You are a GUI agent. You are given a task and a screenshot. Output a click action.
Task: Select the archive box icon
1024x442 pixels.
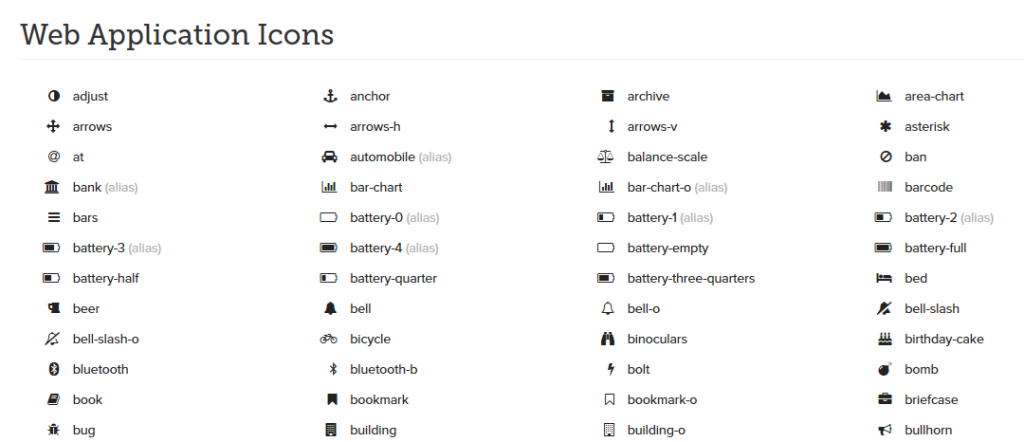pos(606,97)
